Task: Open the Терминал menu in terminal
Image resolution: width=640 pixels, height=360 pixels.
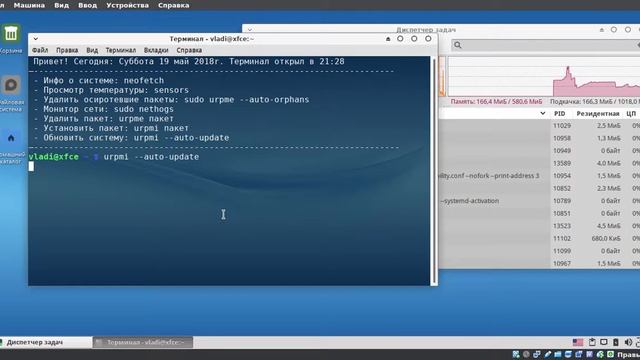Action: pyautogui.click(x=121, y=50)
